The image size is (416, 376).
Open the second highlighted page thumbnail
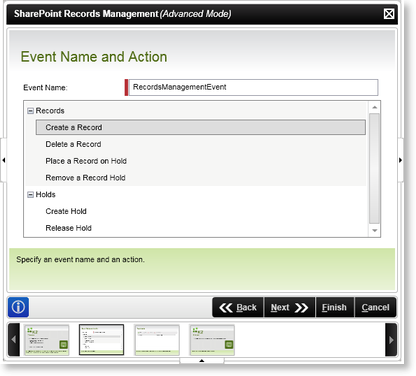click(x=102, y=340)
